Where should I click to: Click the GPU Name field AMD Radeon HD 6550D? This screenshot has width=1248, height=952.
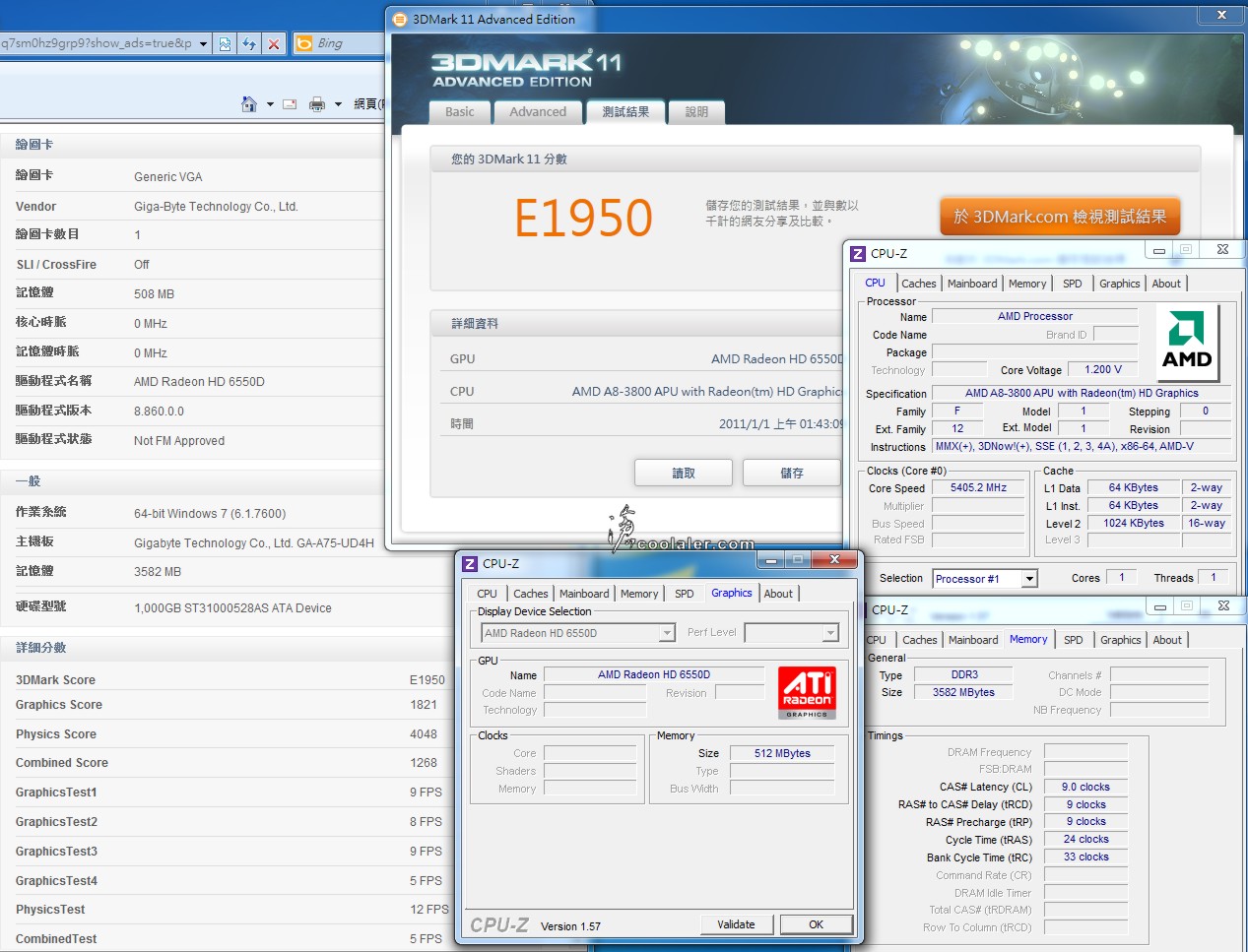[654, 675]
